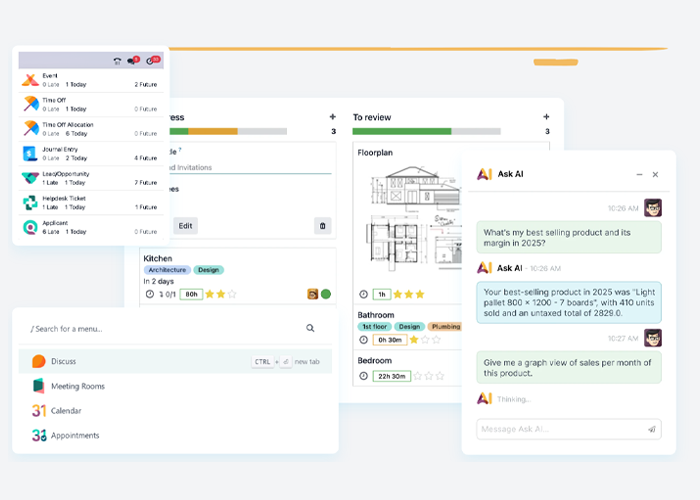Open the chat messages icon with badge

[133, 60]
